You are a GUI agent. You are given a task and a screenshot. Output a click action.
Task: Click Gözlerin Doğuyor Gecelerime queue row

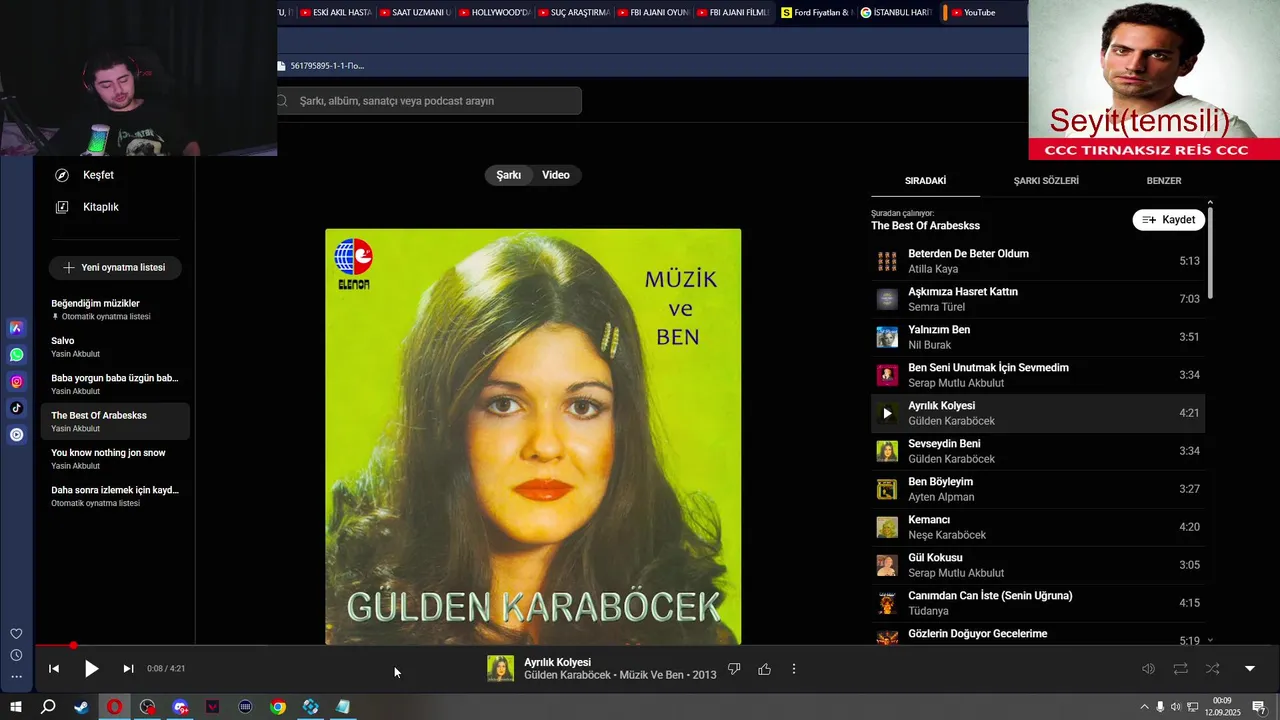click(1038, 635)
